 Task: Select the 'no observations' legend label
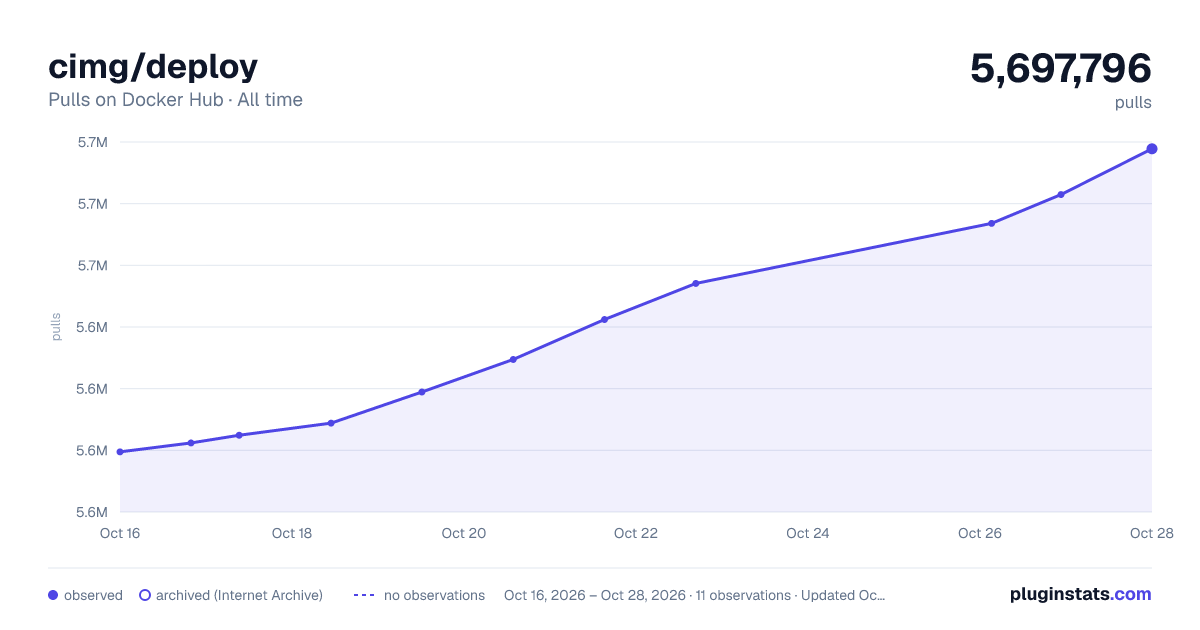[434, 595]
